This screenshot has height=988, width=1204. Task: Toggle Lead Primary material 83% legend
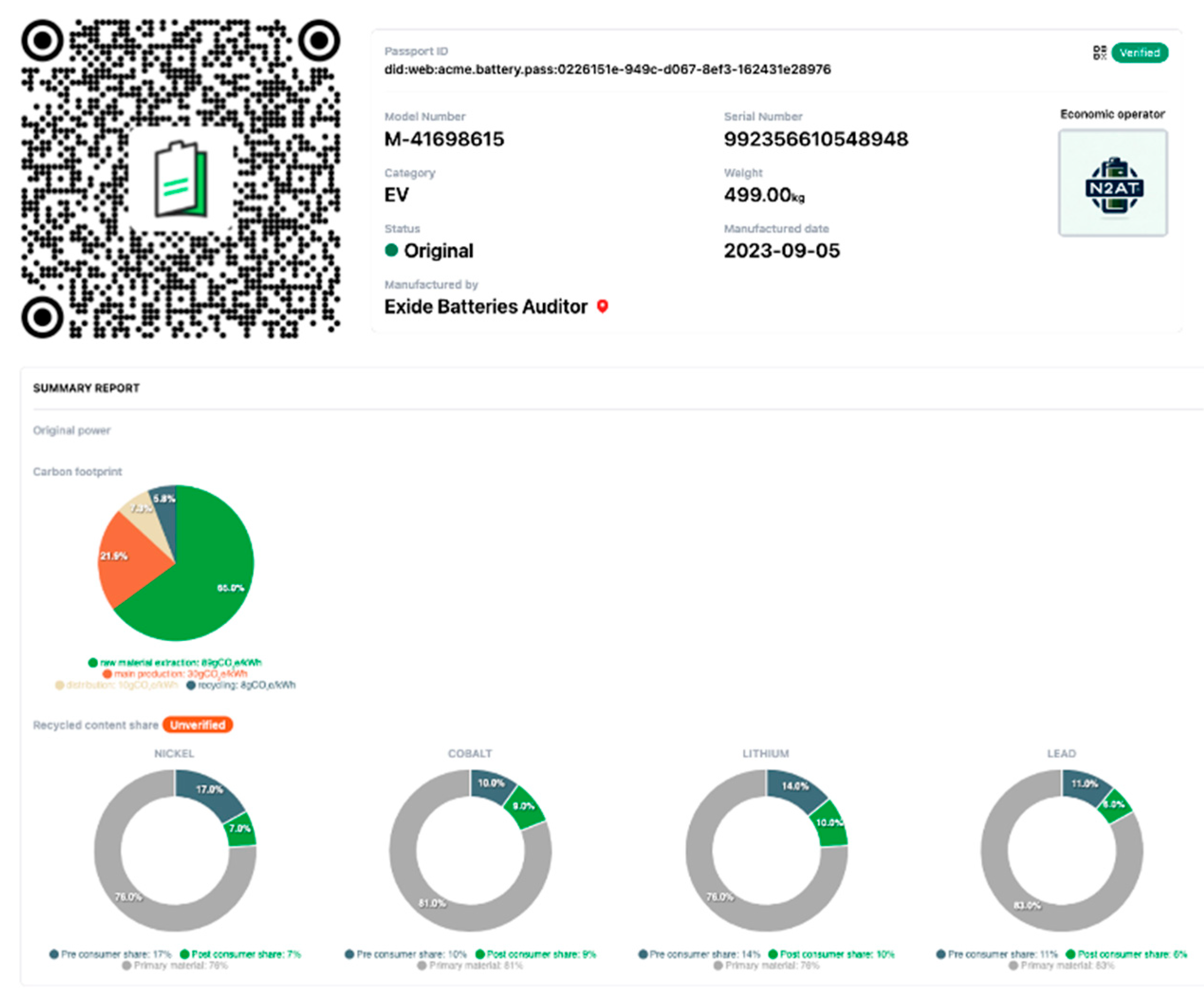click(x=1062, y=965)
